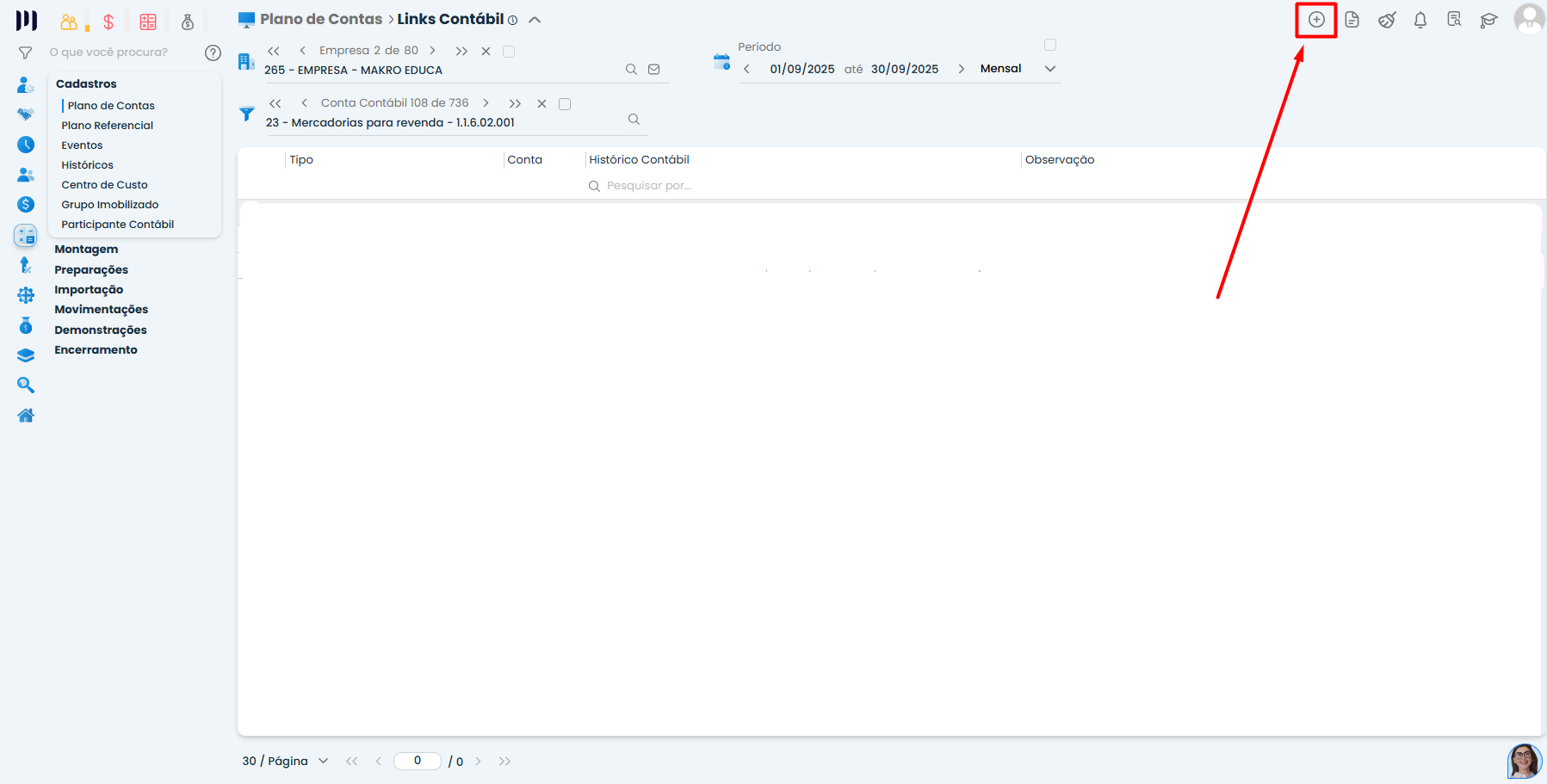Click the home icon in left sidebar
Viewport: 1547px width, 784px height.
(x=26, y=416)
